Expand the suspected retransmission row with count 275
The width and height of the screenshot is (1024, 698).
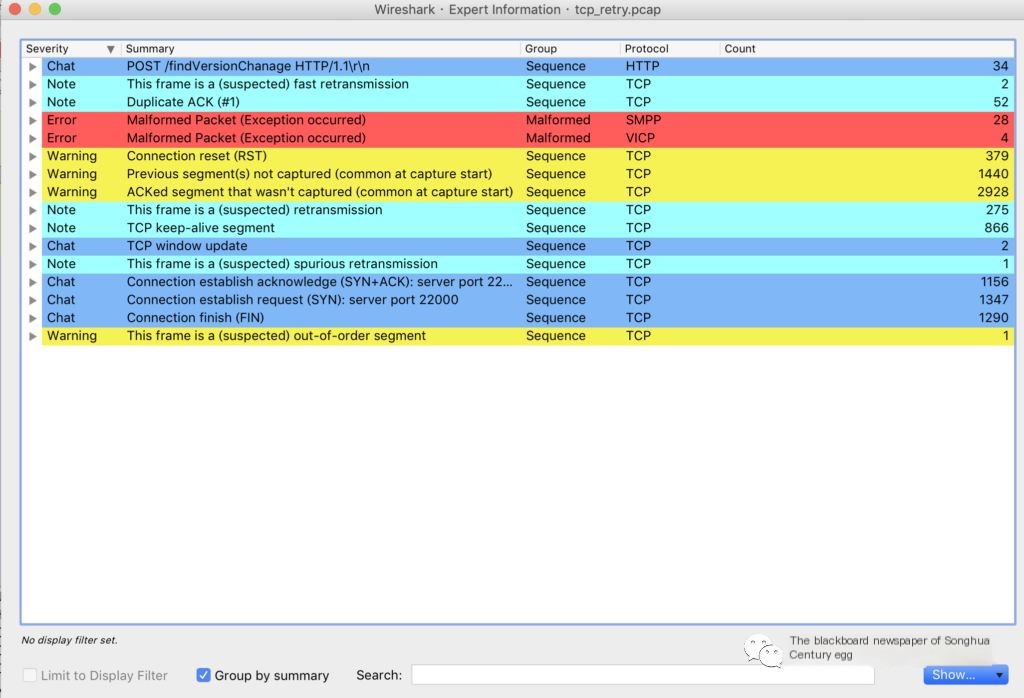coord(33,210)
